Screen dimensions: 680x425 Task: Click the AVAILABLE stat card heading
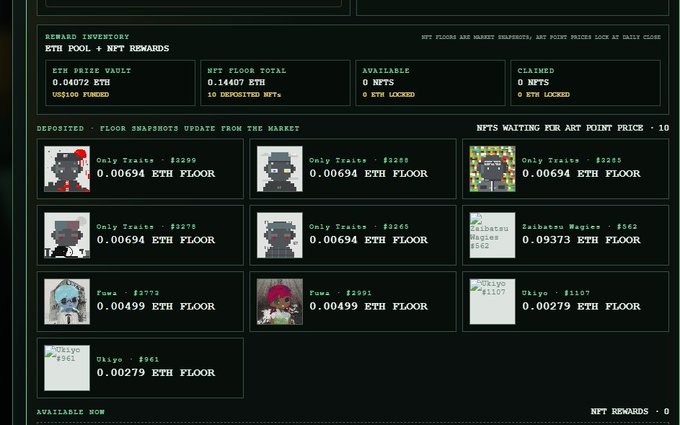click(x=386, y=70)
